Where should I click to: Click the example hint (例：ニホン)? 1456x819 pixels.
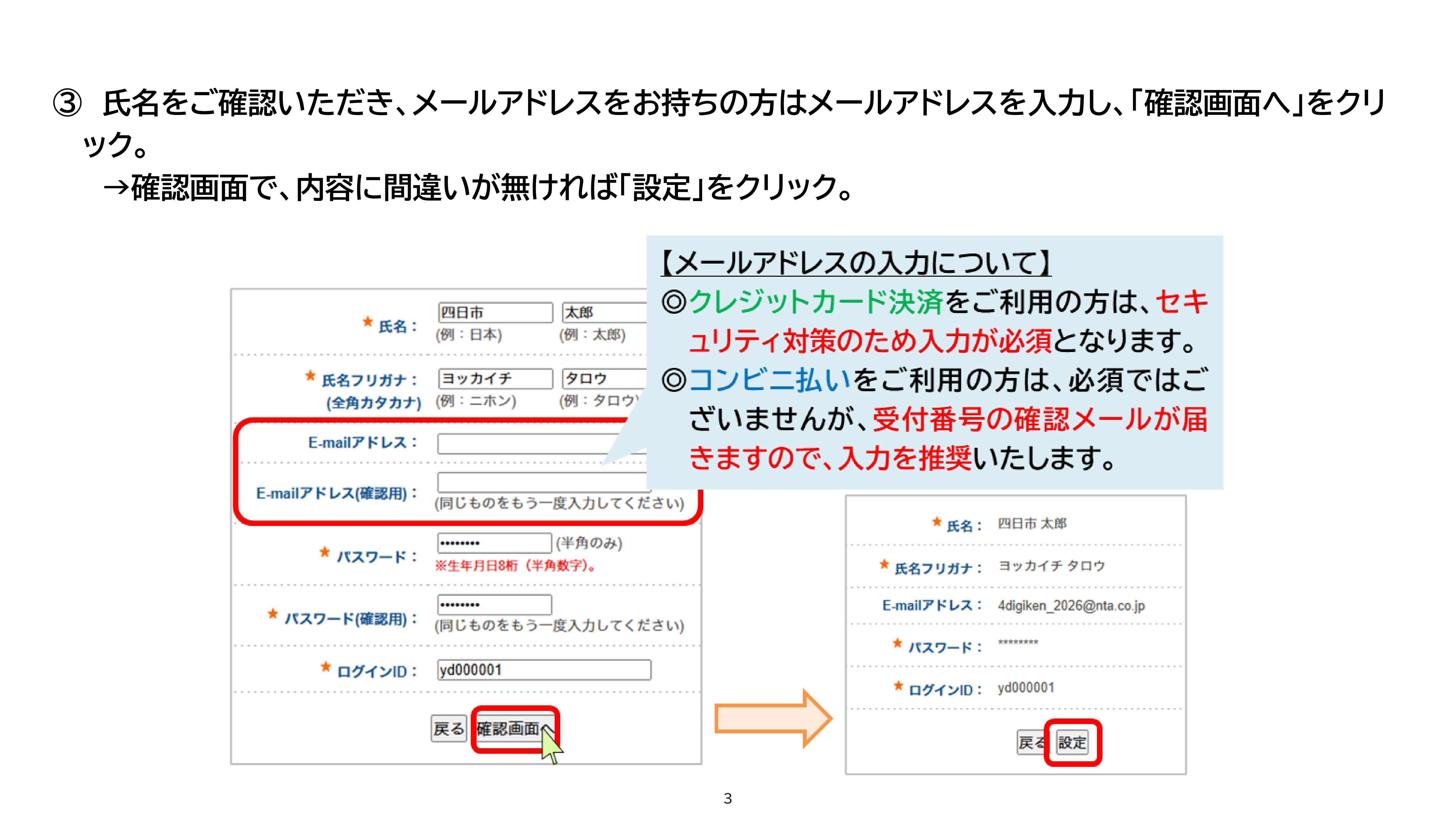click(x=476, y=401)
